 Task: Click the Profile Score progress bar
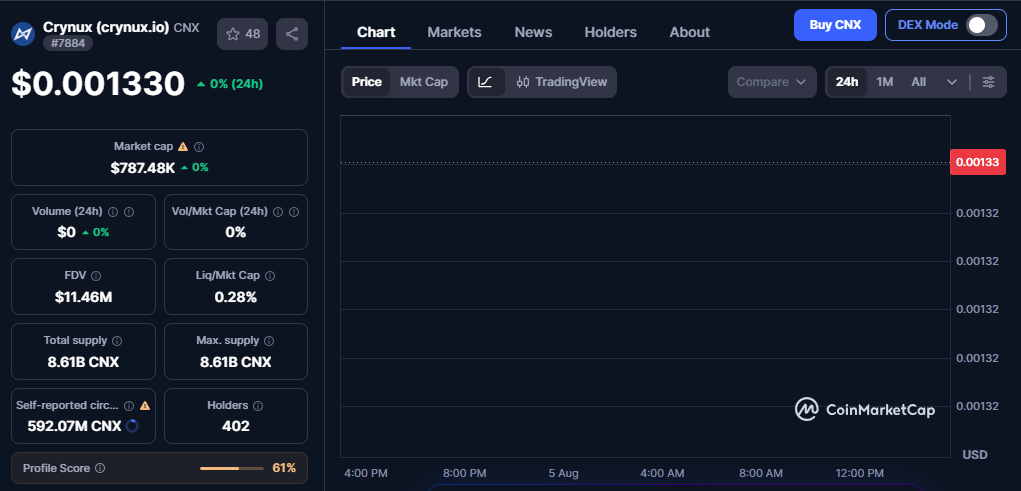coord(232,468)
